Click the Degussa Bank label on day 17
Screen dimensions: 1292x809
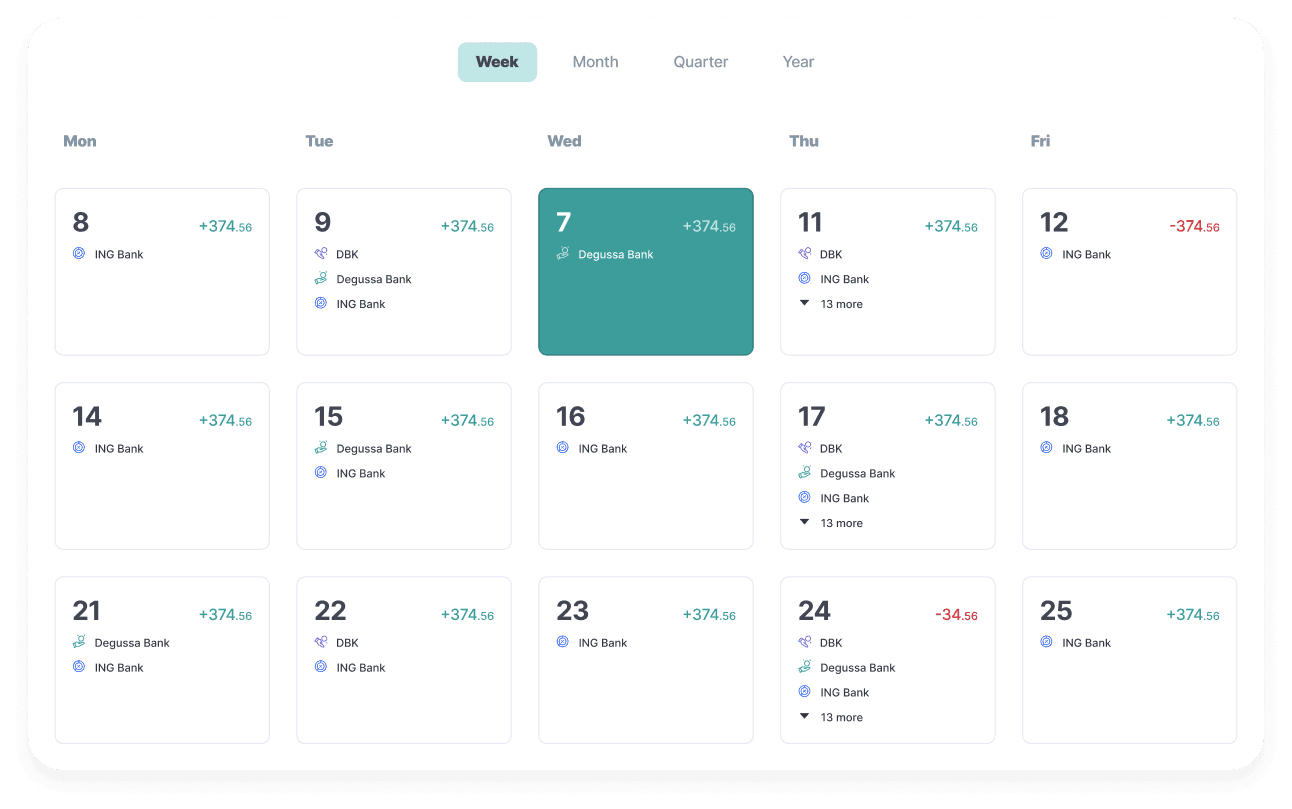[x=858, y=474]
